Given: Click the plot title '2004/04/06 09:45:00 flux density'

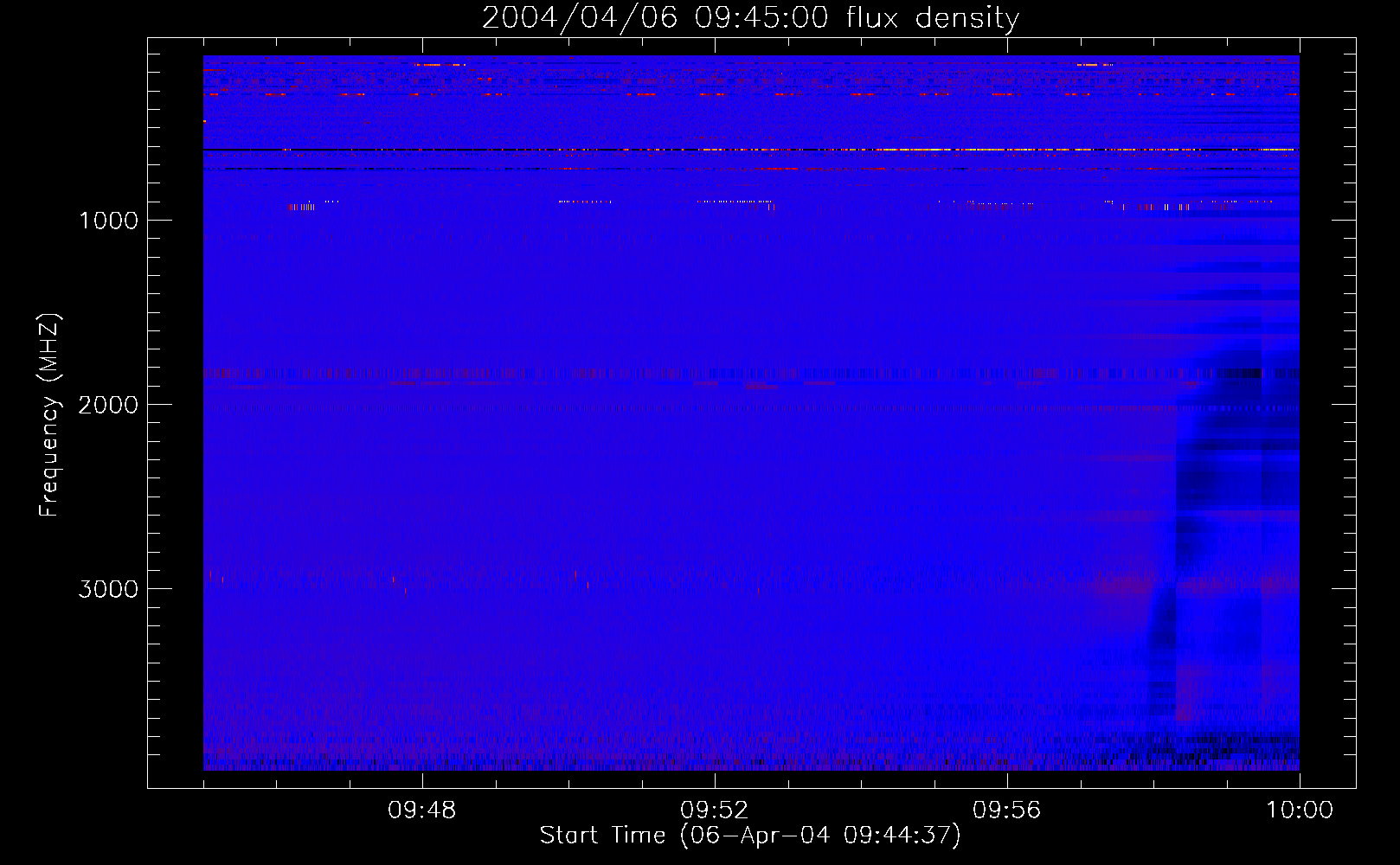Looking at the screenshot, I should click(750, 18).
